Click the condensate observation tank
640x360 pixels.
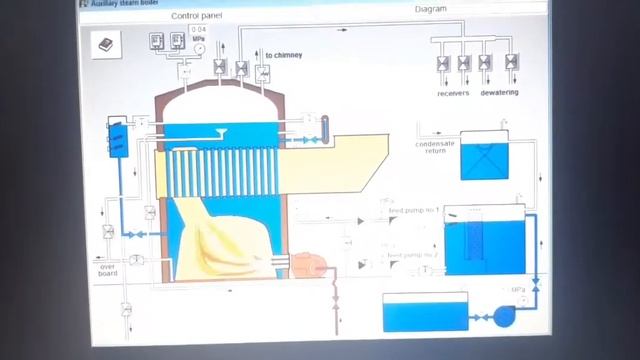coord(484,155)
